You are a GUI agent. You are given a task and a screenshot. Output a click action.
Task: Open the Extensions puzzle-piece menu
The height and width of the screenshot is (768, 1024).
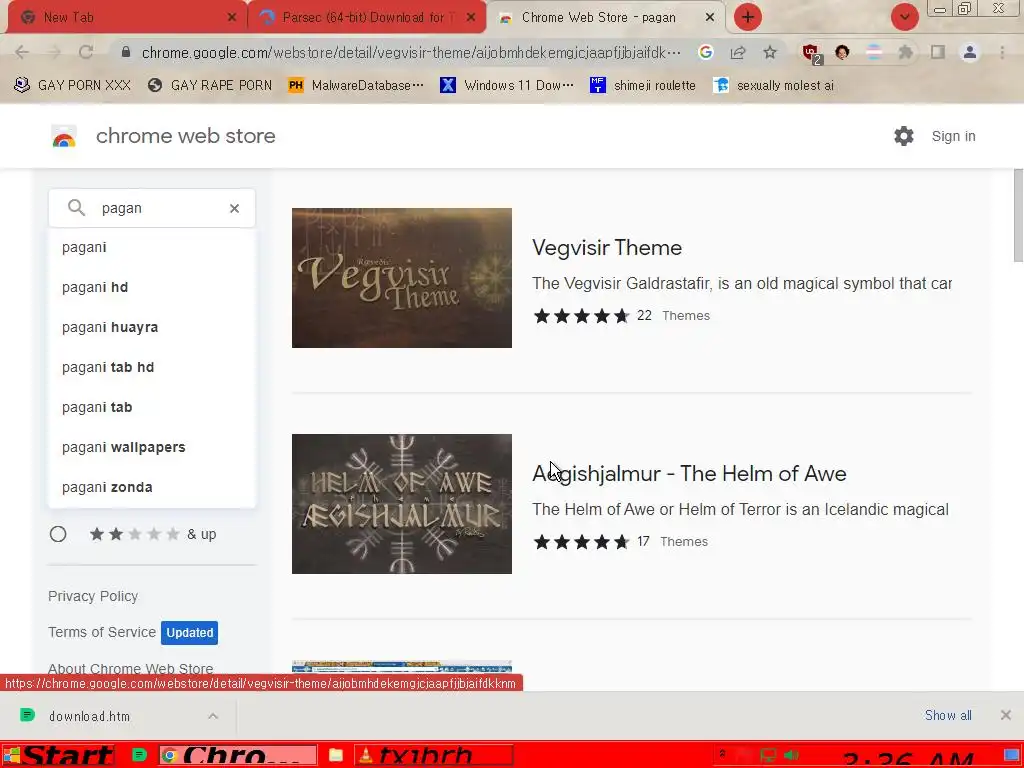tap(905, 52)
